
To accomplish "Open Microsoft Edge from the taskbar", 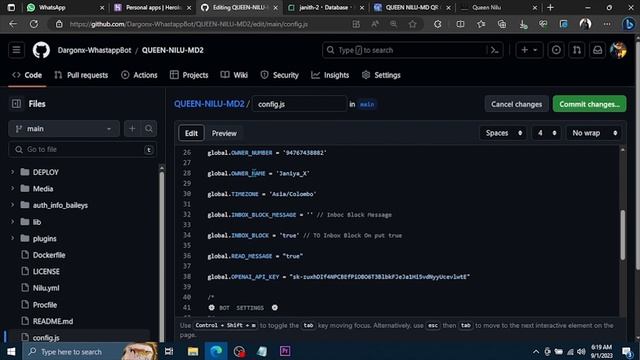I will [216, 351].
